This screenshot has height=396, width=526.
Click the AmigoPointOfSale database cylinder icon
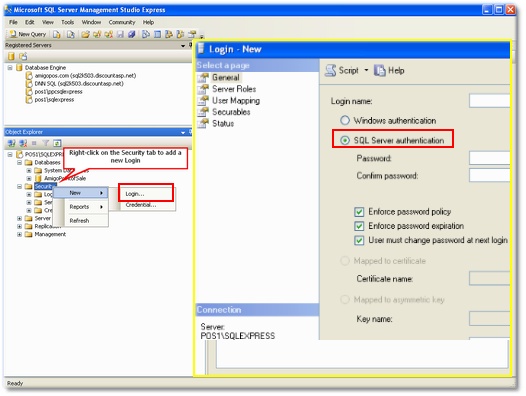click(38, 178)
